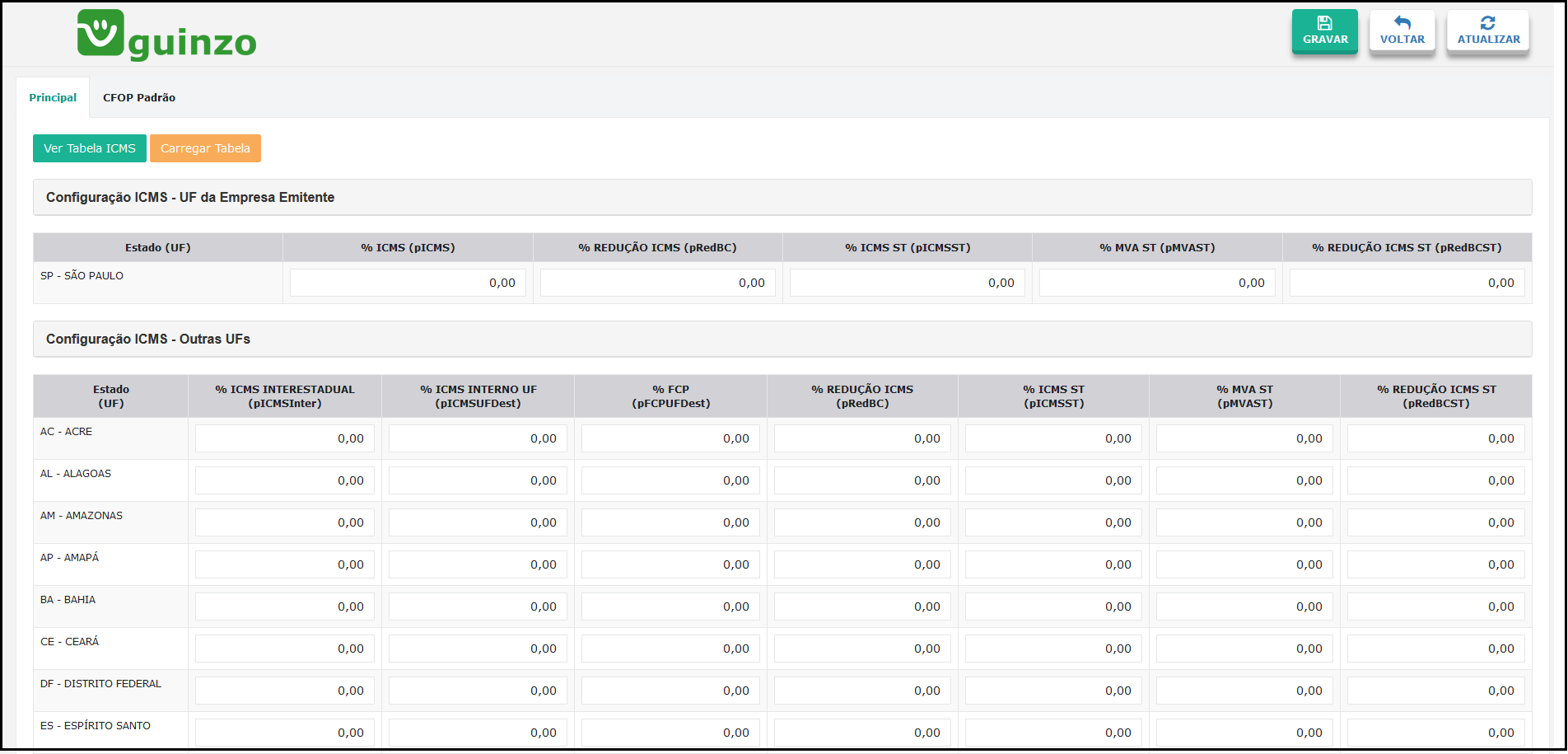Click Amazonas % ICMS ST field
Screen dimensions: 1568x754
tap(1053, 522)
